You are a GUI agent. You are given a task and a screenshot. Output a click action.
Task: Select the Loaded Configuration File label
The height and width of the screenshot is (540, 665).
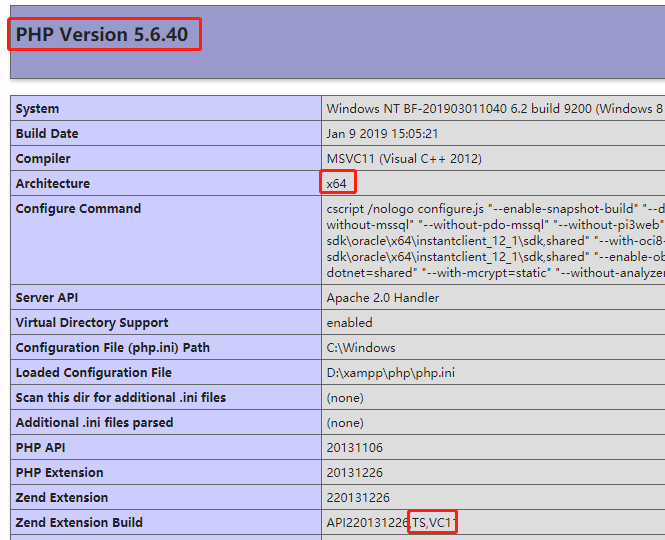point(93,372)
